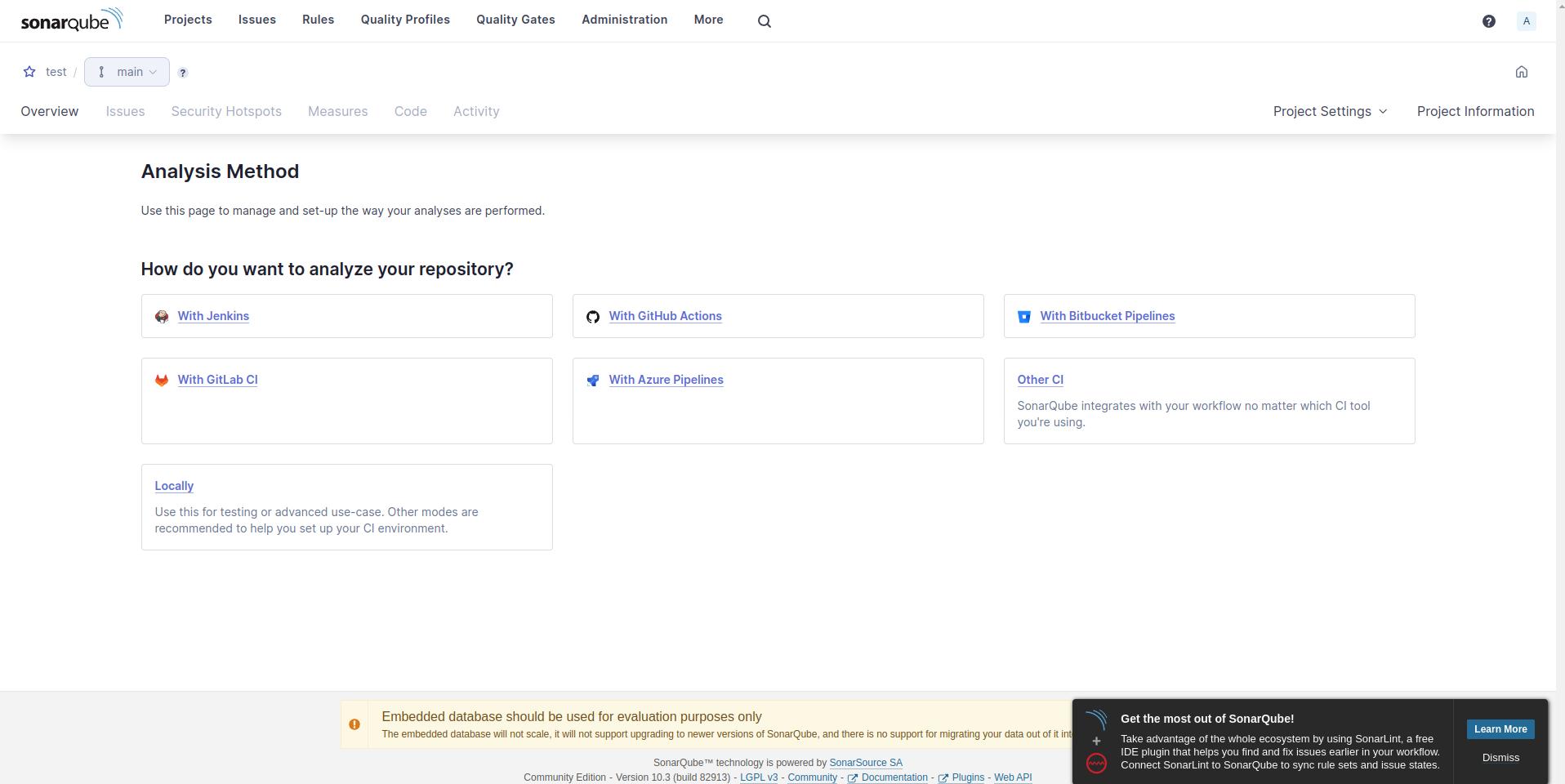Click the GitLab fox icon
Image resolution: width=1565 pixels, height=784 pixels.
coord(162,380)
